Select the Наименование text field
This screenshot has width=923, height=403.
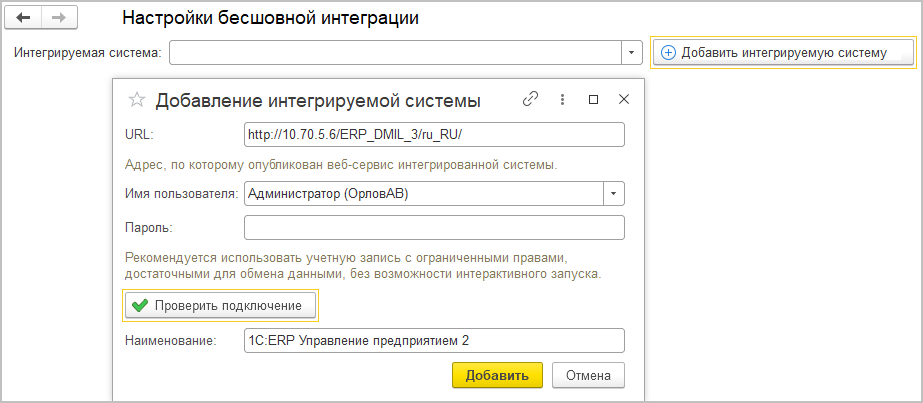coord(434,341)
